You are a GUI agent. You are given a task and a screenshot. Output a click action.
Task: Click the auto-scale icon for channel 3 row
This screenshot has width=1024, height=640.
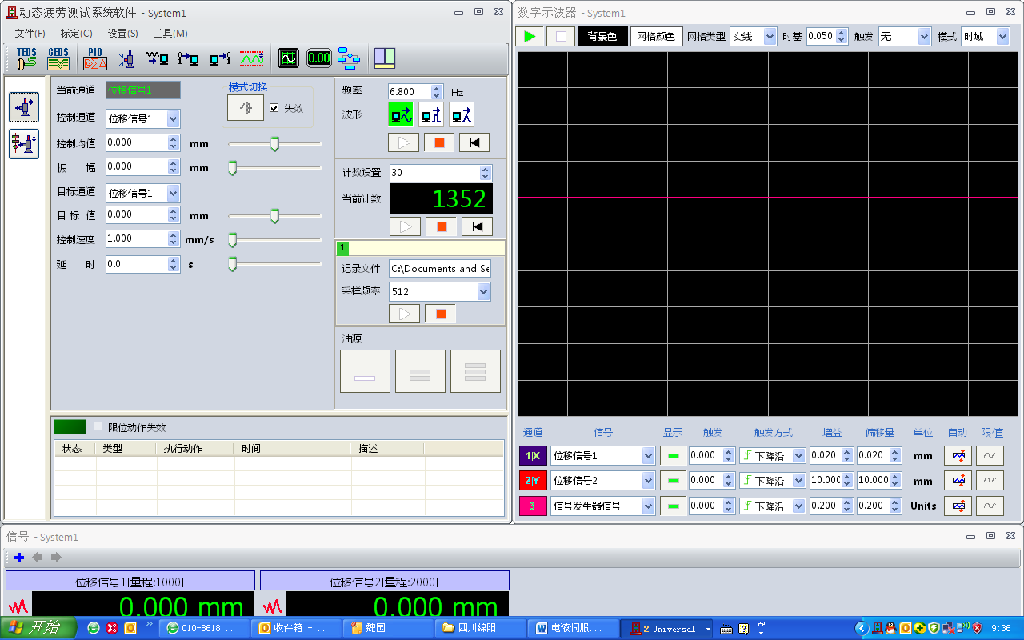point(958,505)
